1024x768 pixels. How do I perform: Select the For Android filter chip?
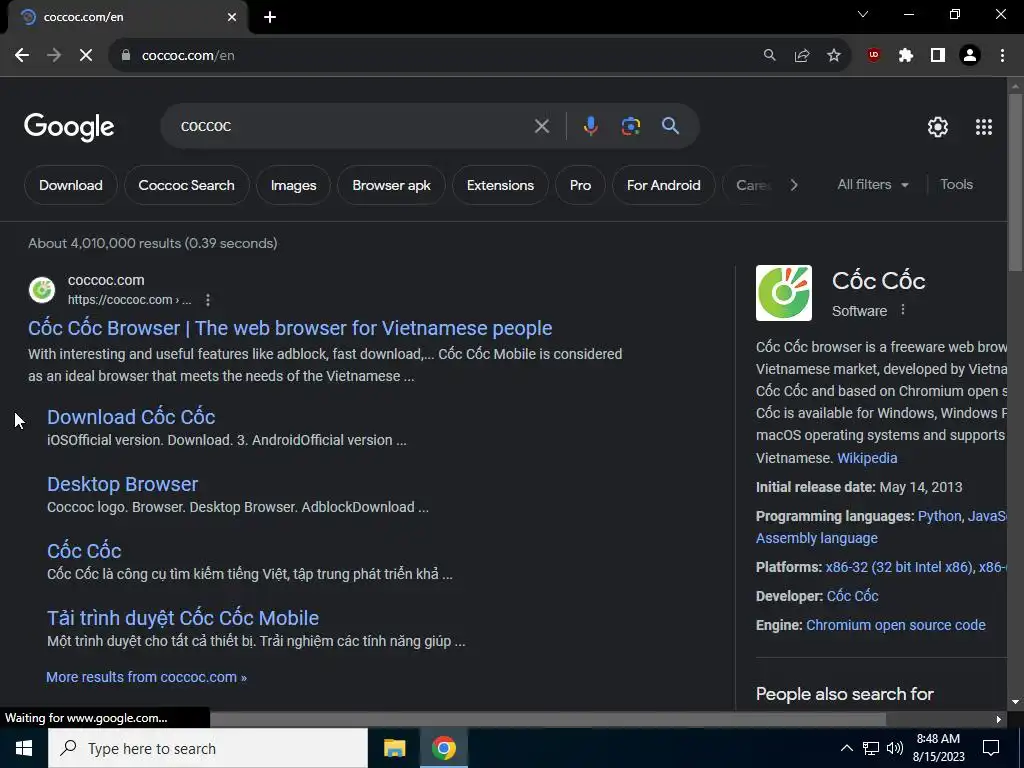tap(664, 185)
